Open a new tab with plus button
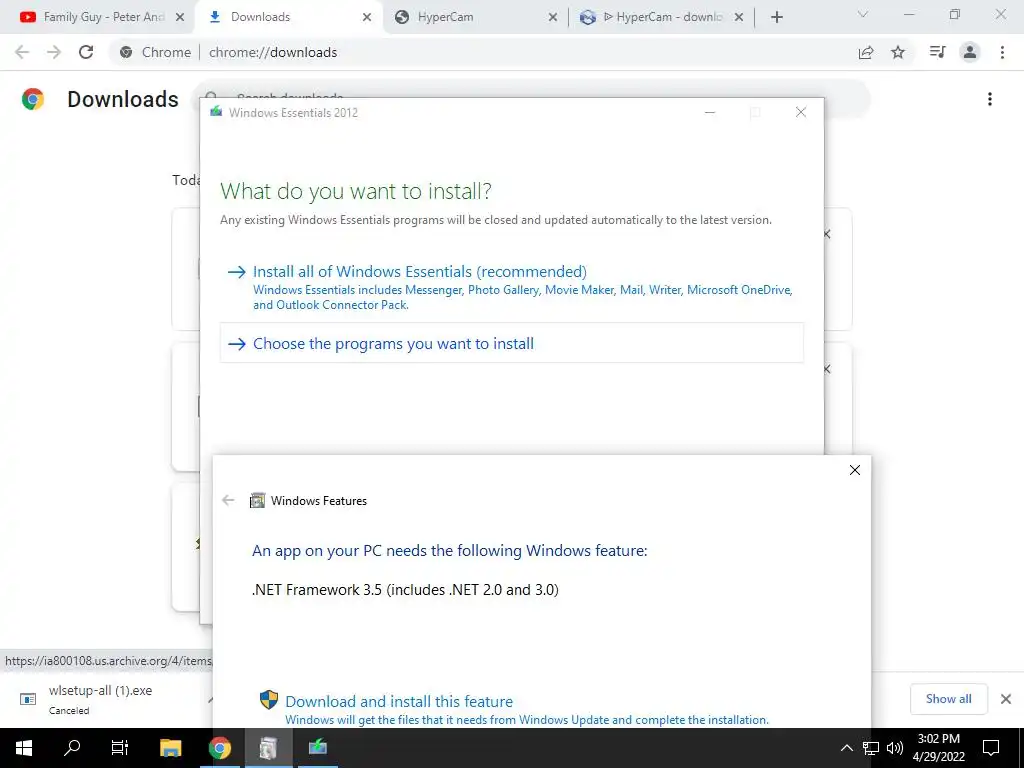 click(776, 17)
